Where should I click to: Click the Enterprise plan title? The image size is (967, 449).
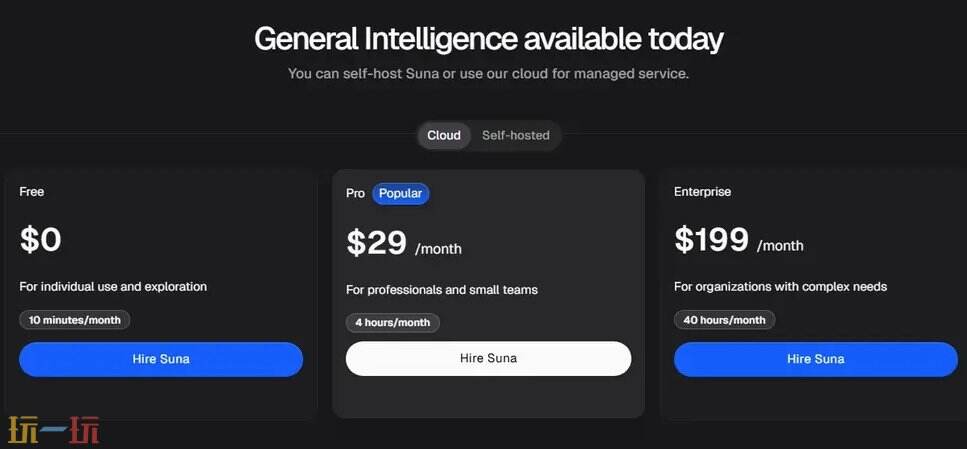click(x=702, y=191)
